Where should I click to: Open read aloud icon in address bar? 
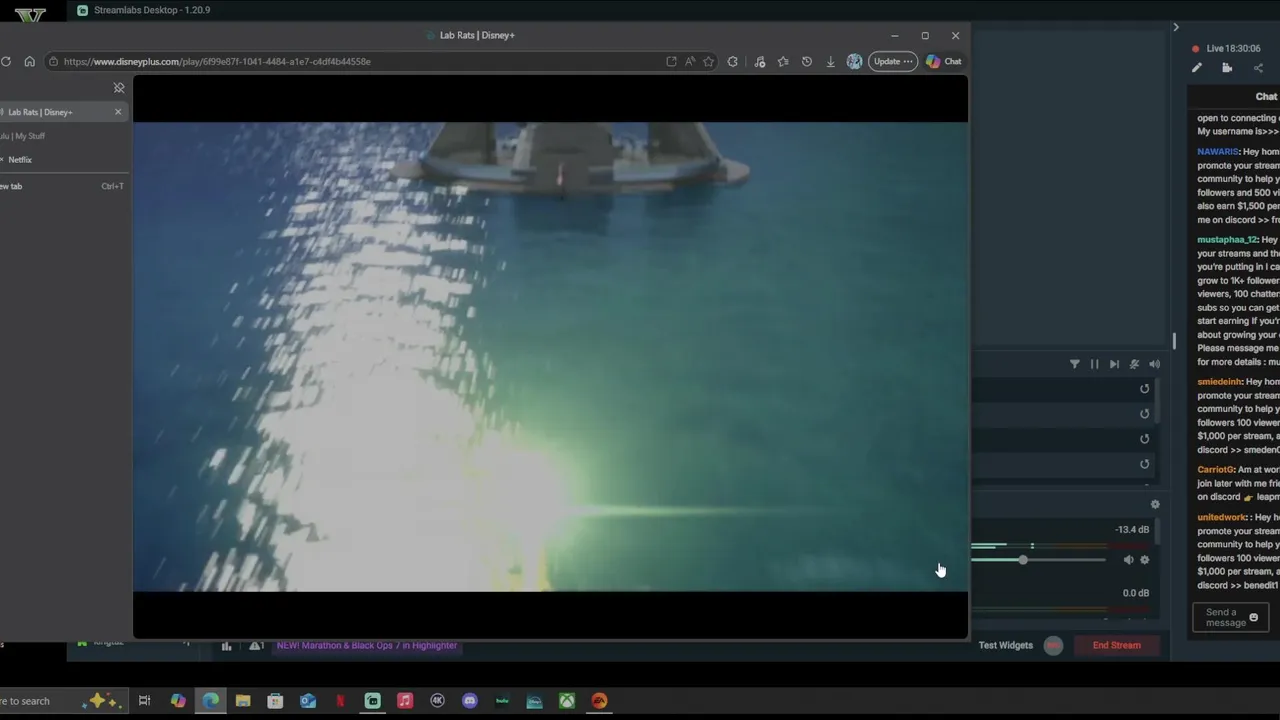[690, 61]
